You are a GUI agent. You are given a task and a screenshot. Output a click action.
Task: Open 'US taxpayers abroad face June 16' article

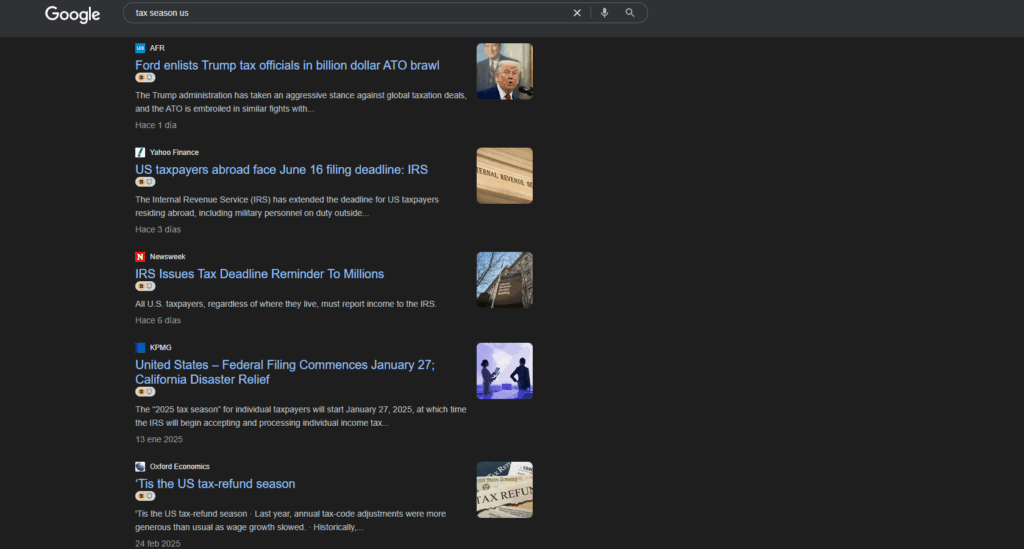(281, 170)
